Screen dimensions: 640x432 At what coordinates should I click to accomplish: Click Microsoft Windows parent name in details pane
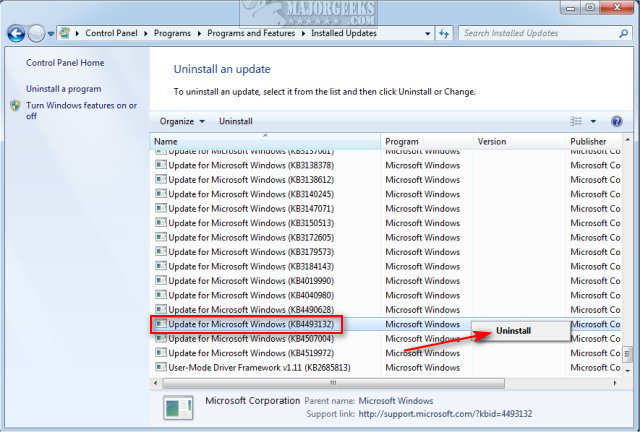point(396,401)
